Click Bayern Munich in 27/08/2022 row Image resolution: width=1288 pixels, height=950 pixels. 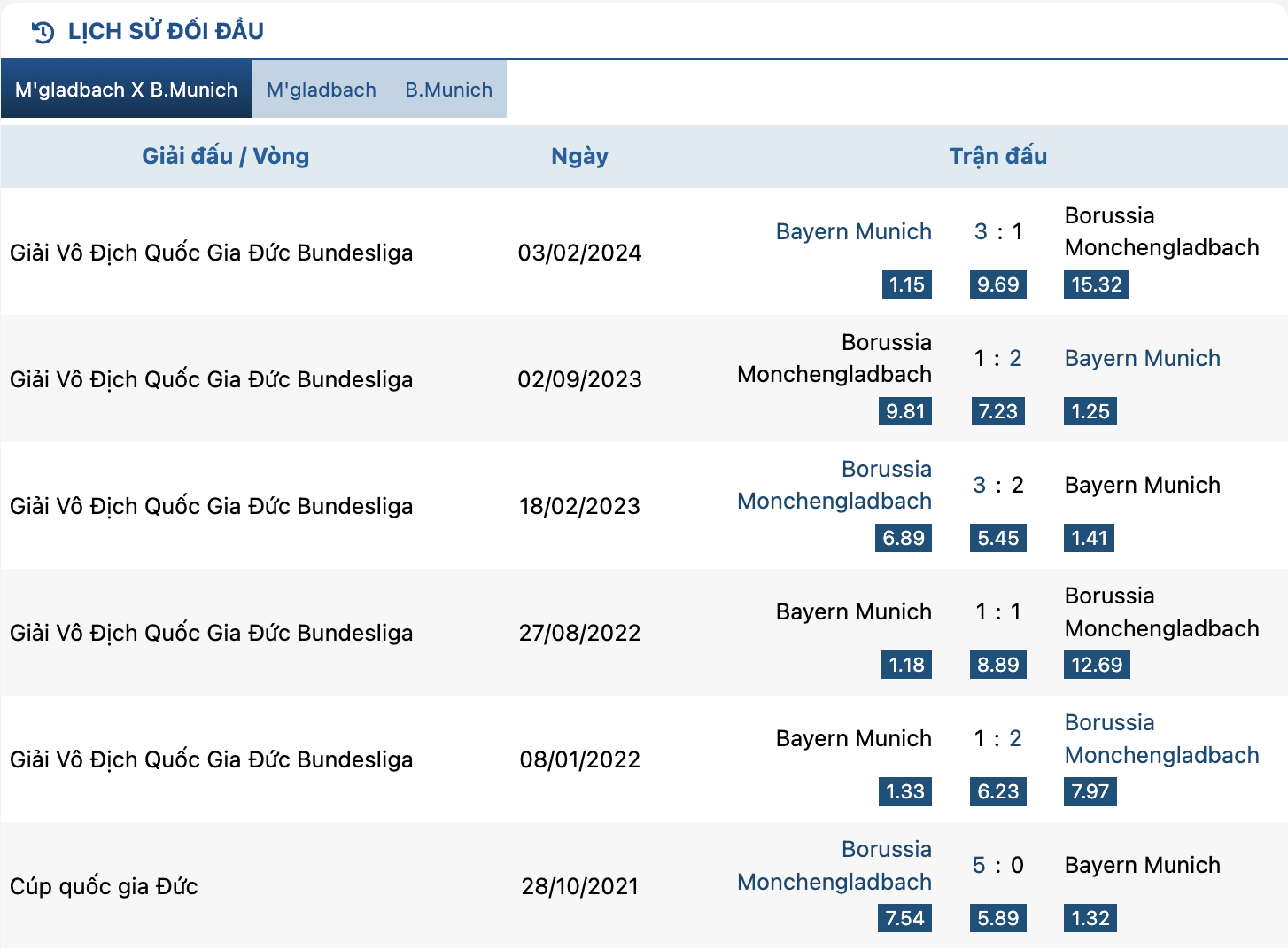point(854,611)
